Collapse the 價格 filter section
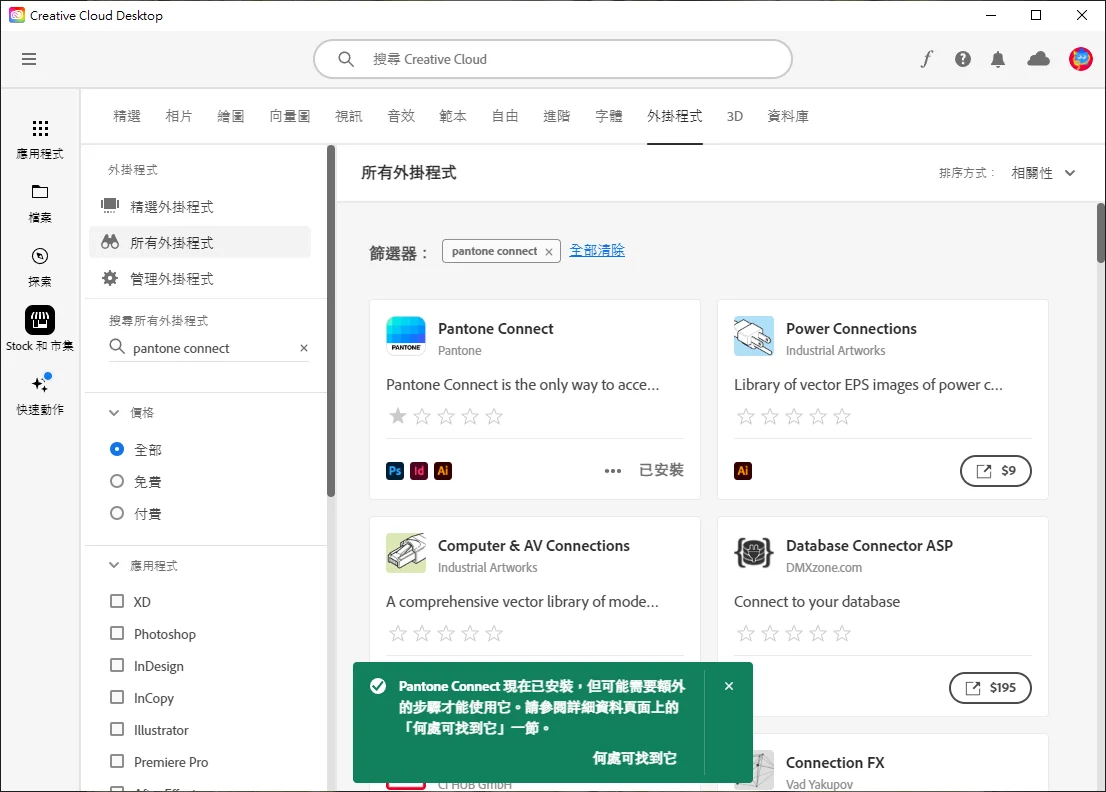1106x792 pixels. coord(113,411)
